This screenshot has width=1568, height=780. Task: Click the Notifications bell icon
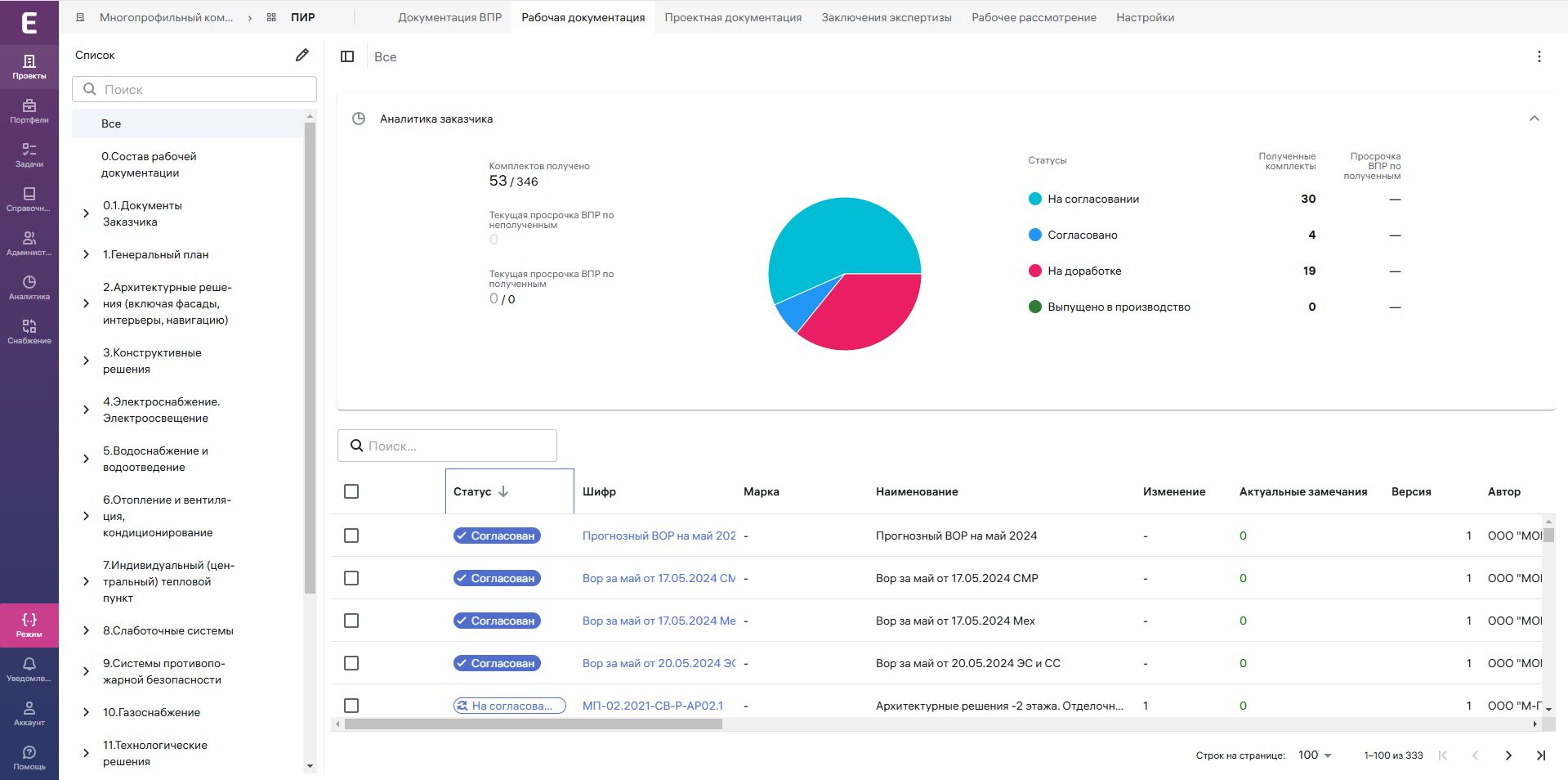click(x=29, y=669)
